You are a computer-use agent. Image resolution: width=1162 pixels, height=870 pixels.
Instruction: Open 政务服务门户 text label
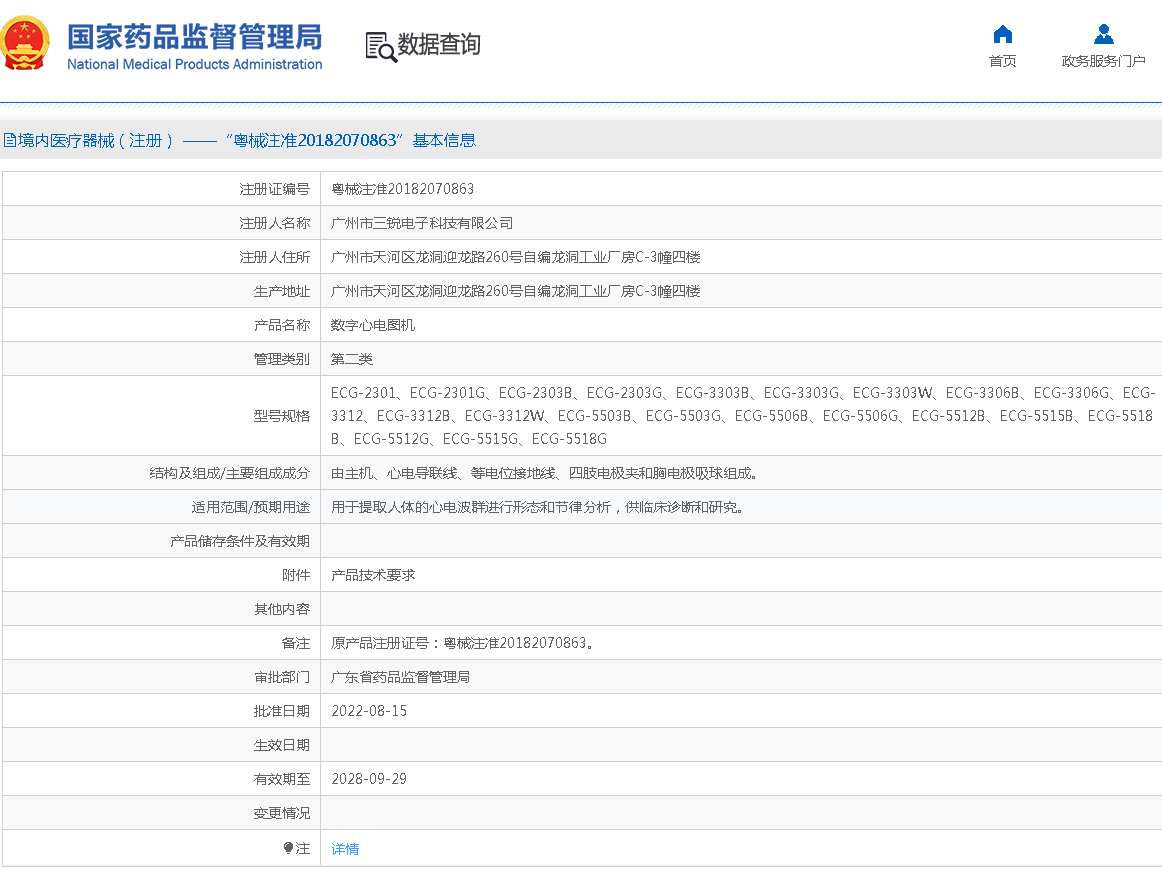click(x=1103, y=62)
